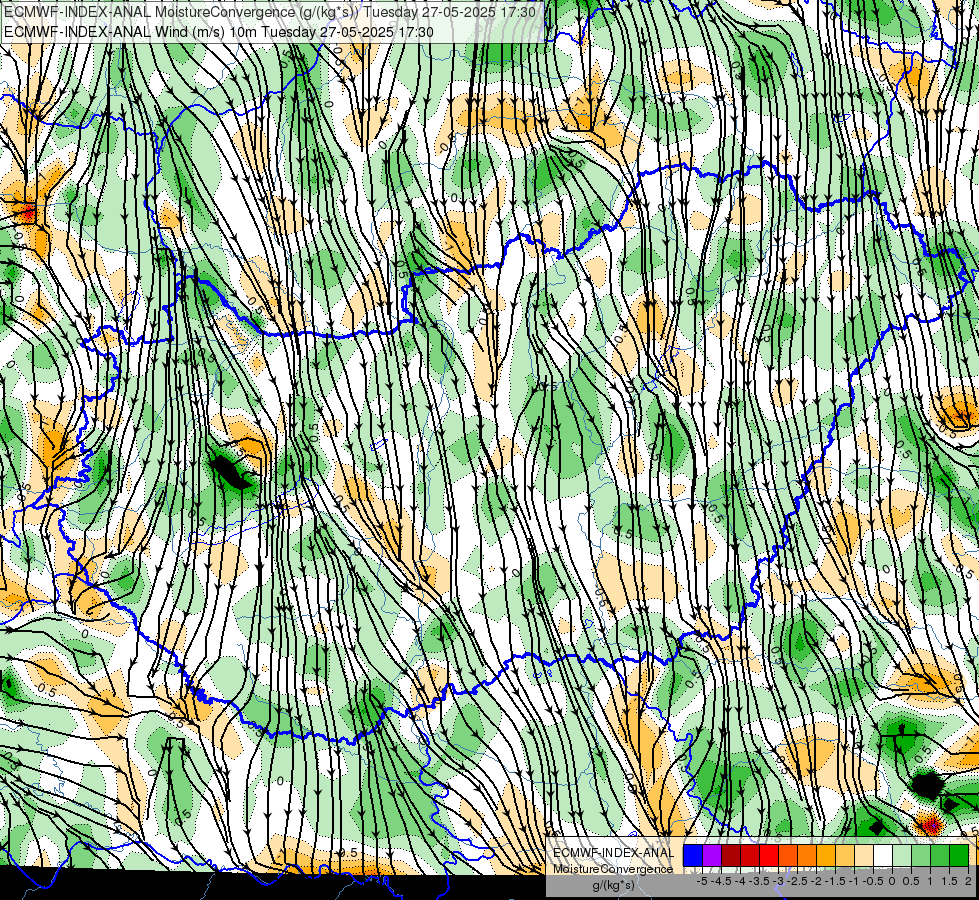The width and height of the screenshot is (979, 900).
Task: Click the legend tick value -5
Action: [x=702, y=881]
